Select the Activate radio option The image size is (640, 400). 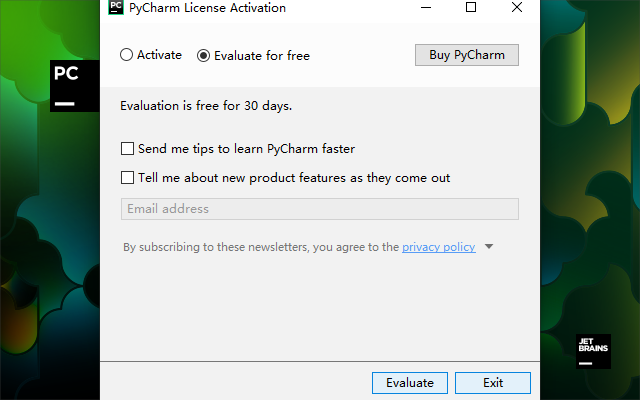(127, 55)
